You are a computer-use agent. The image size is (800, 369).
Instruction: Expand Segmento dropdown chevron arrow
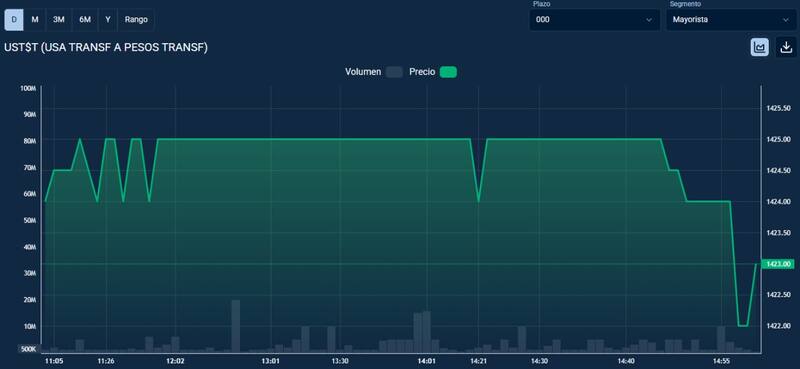tap(786, 20)
